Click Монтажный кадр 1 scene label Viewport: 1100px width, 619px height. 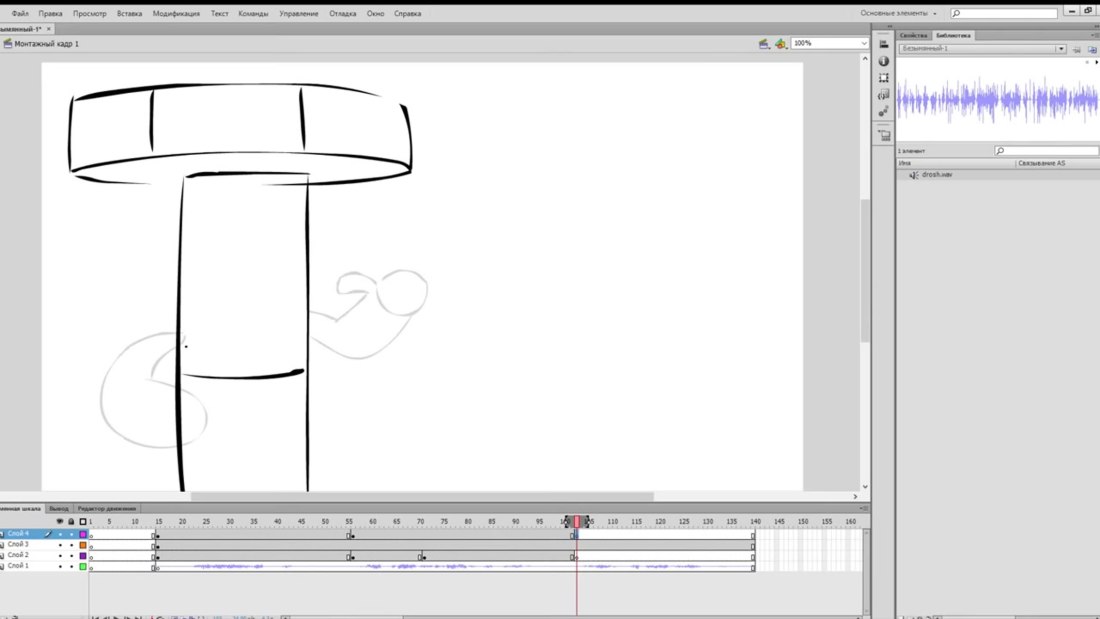(x=46, y=44)
